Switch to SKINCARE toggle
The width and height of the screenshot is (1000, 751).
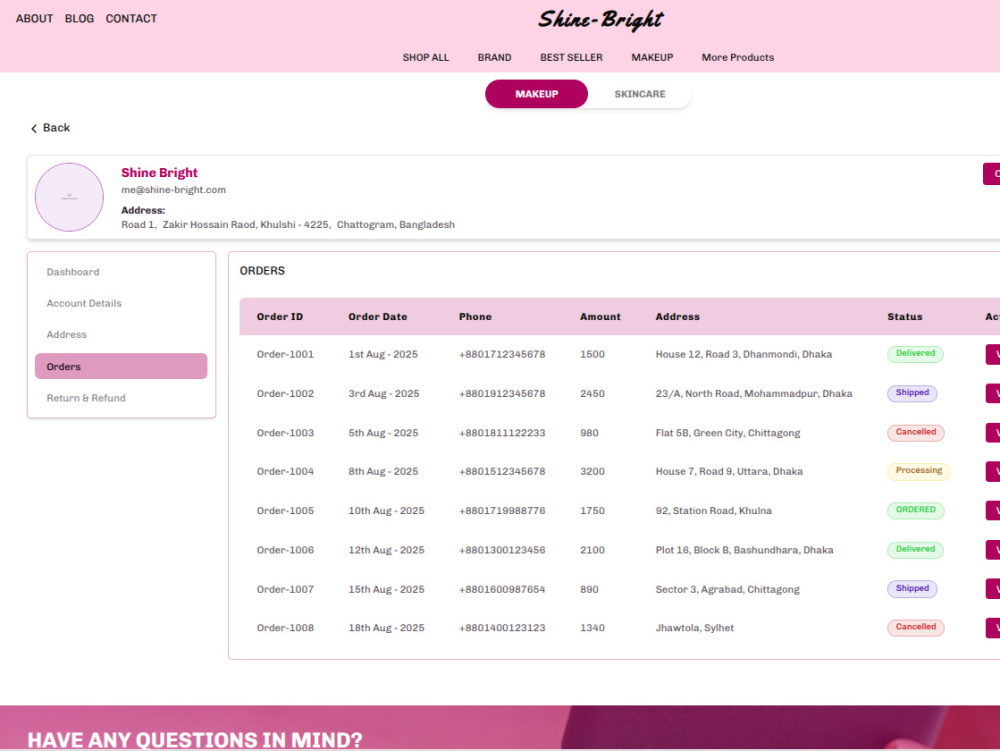pyautogui.click(x=640, y=94)
